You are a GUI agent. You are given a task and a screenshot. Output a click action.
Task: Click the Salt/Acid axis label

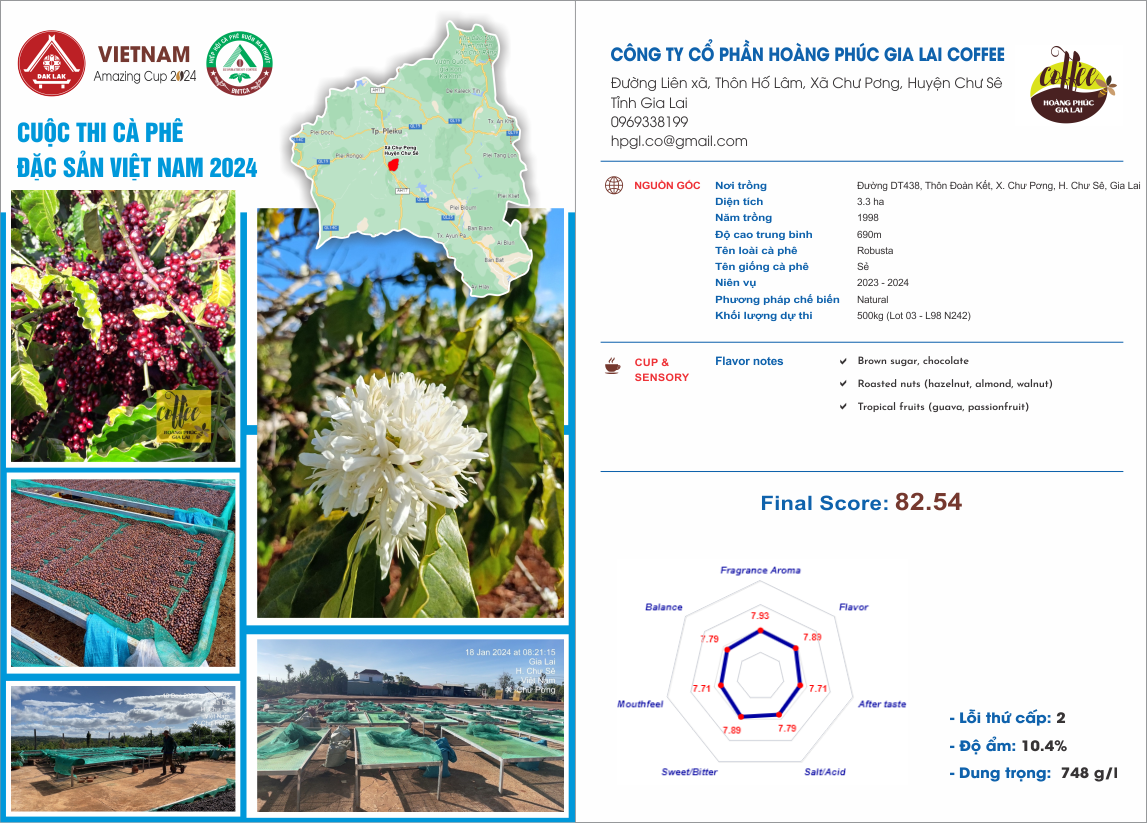825,772
